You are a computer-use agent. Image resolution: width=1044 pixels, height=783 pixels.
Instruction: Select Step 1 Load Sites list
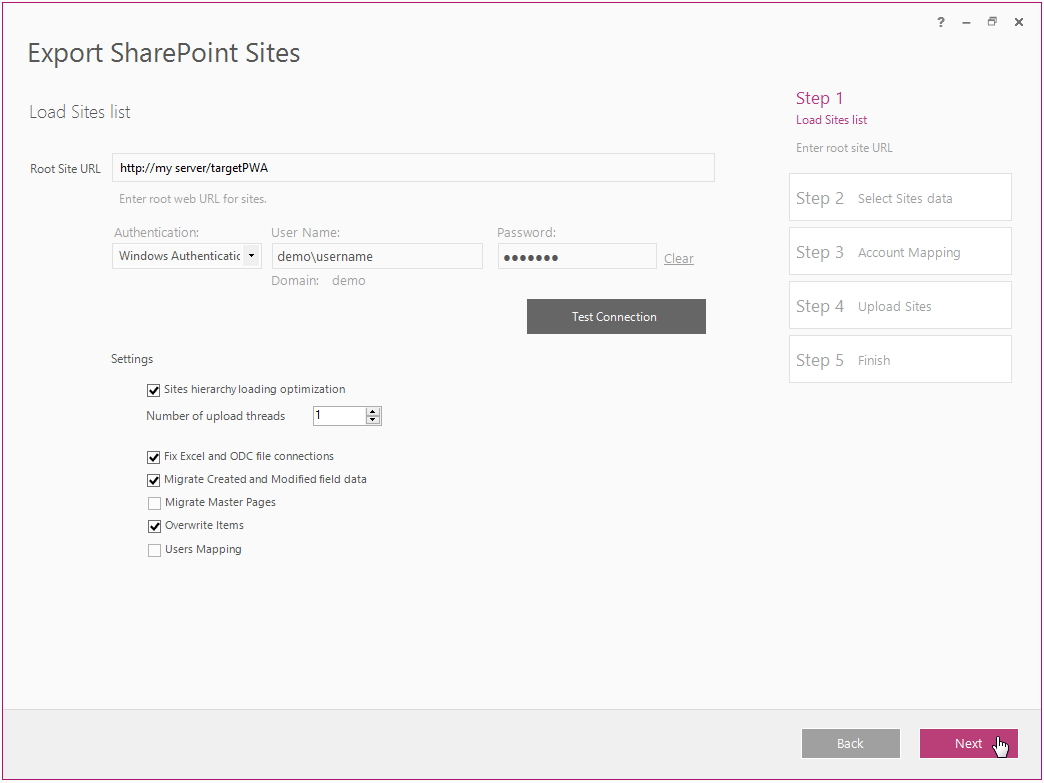click(x=832, y=108)
